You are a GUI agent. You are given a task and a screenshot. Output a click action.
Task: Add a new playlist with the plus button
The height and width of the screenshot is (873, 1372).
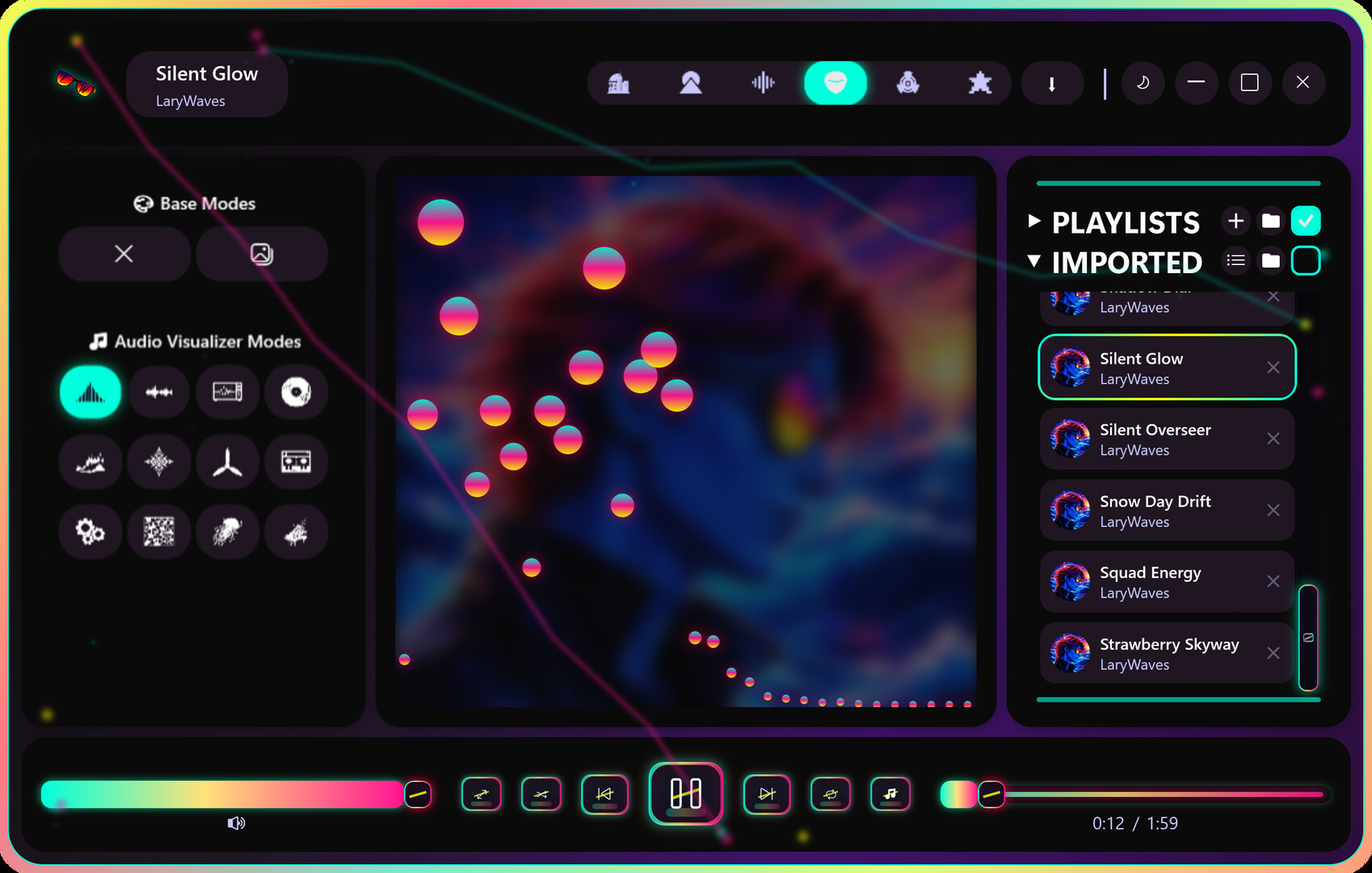click(x=1235, y=221)
